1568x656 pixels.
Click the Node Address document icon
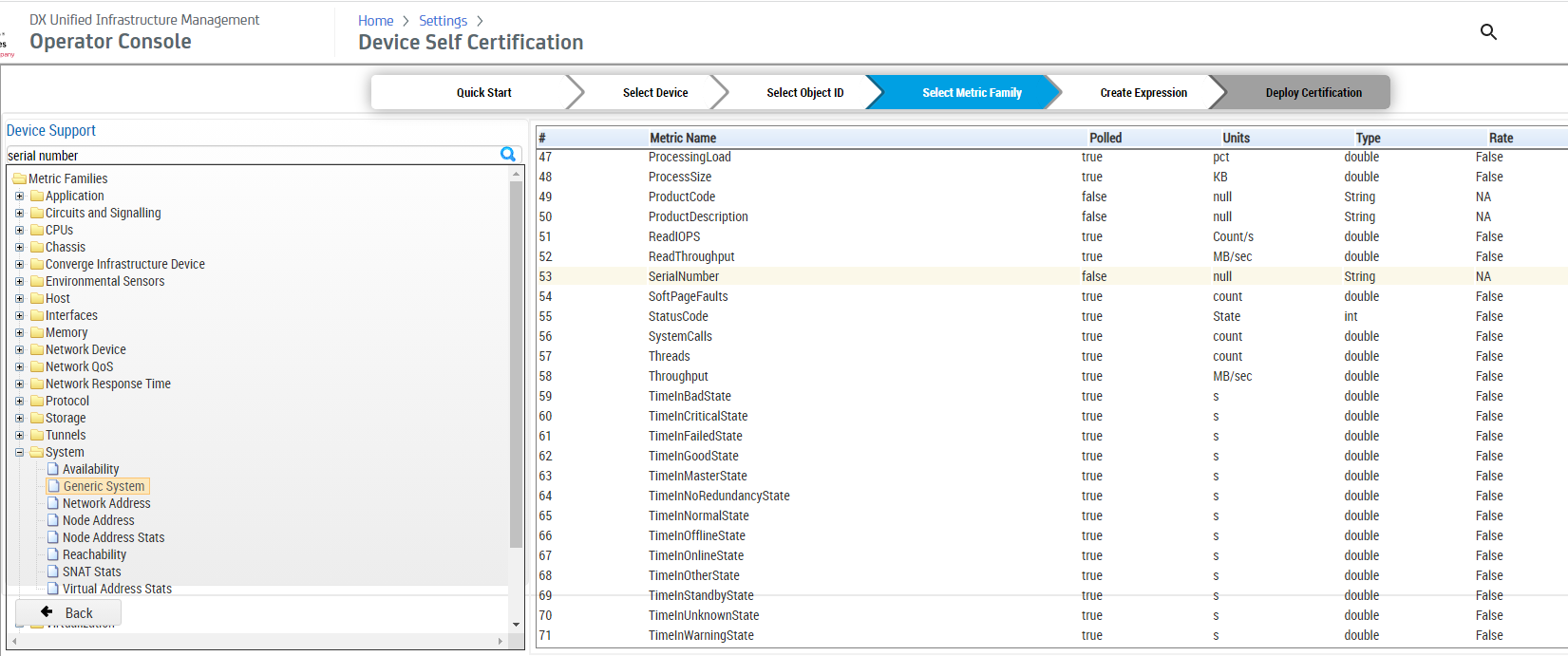[x=53, y=520]
